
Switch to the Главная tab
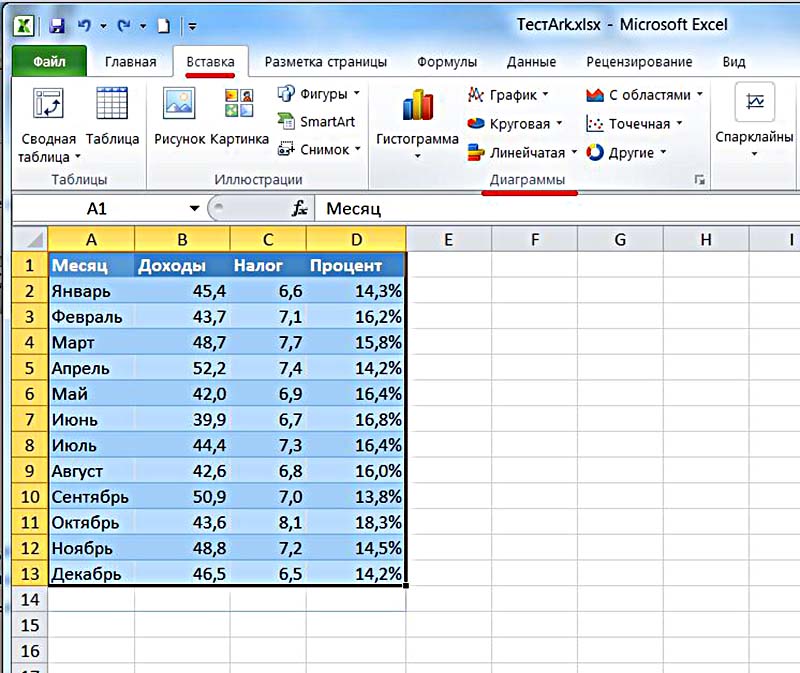[x=131, y=62]
